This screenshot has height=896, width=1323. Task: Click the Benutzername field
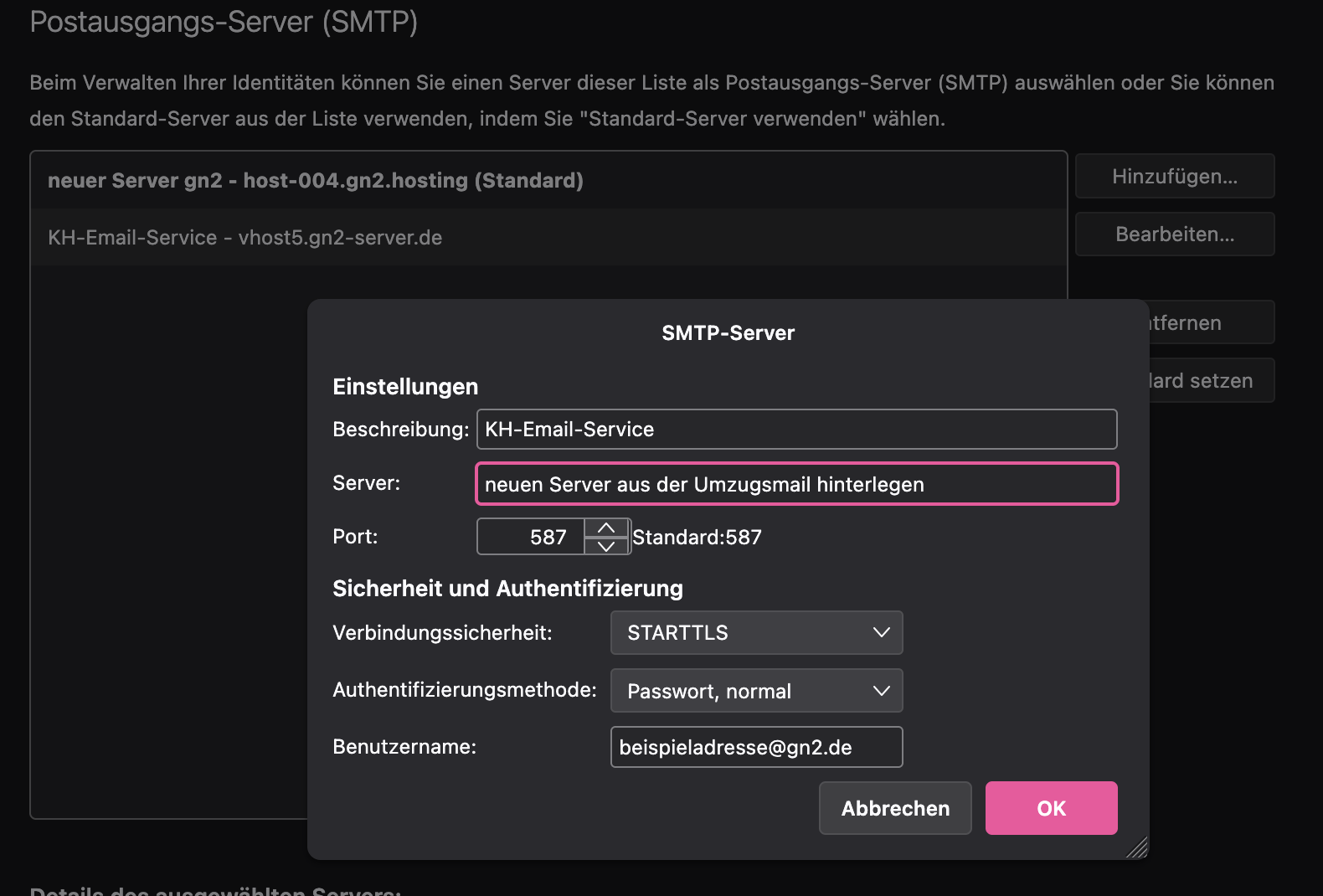(x=756, y=747)
